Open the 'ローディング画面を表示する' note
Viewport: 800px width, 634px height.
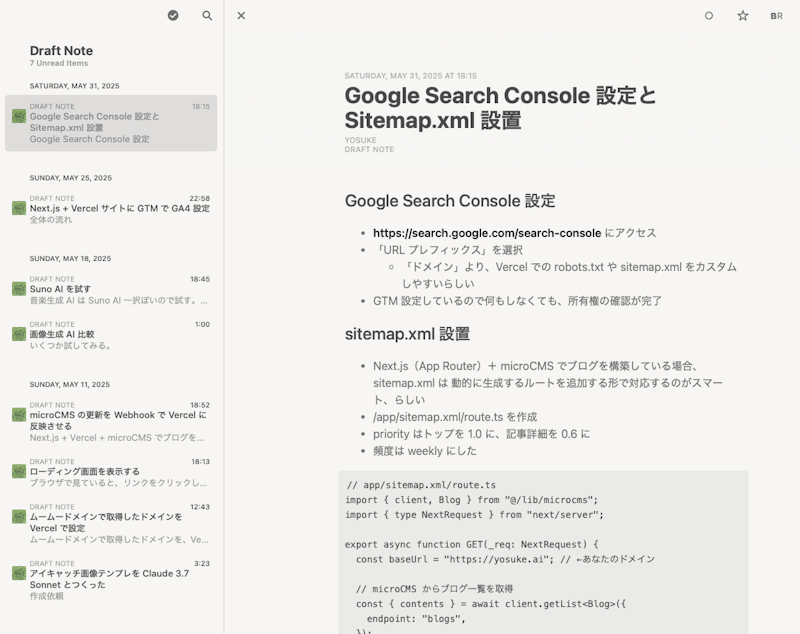pyautogui.click(x=84, y=472)
